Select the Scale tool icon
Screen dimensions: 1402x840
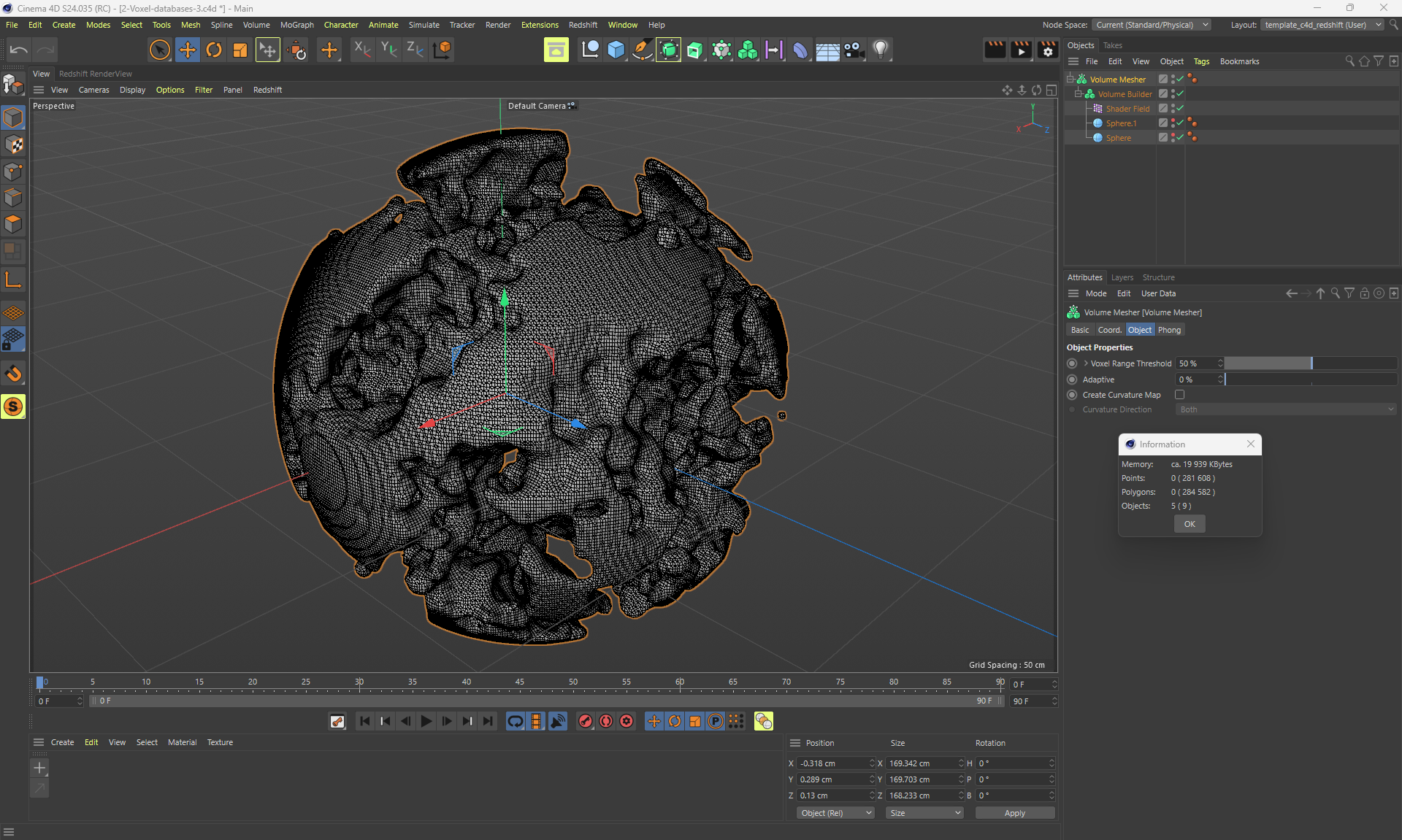click(240, 50)
